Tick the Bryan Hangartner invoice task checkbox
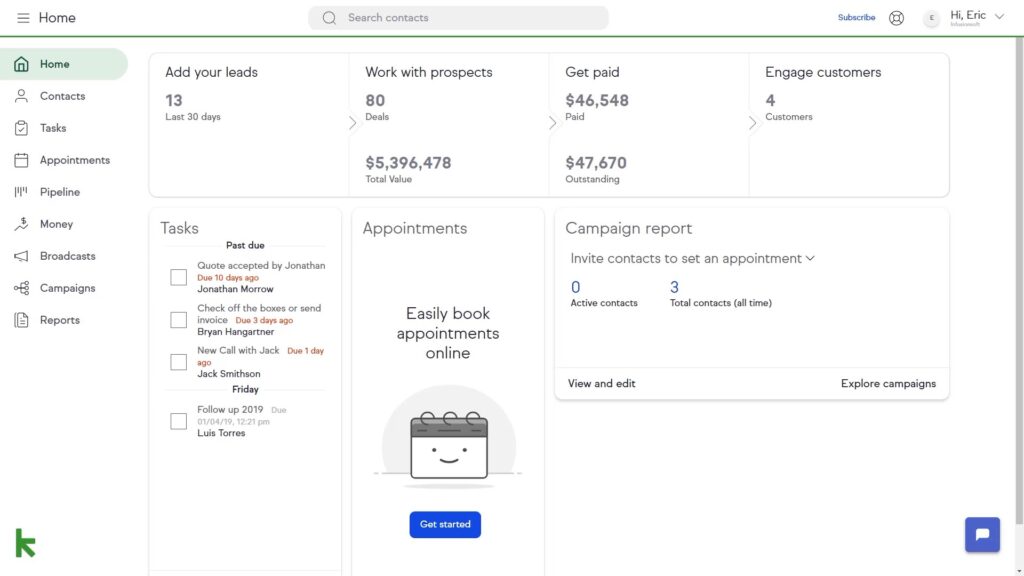Image resolution: width=1024 pixels, height=576 pixels. [178, 320]
